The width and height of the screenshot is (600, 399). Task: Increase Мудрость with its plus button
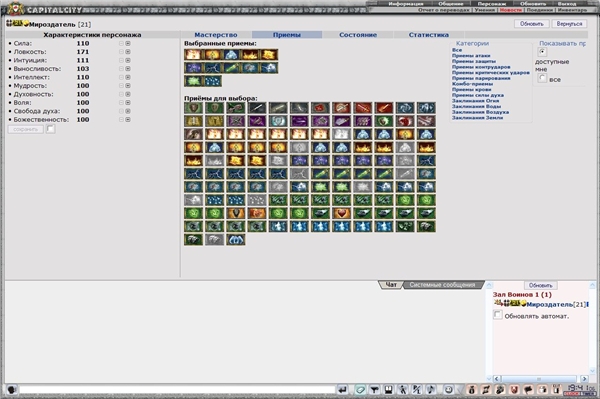(128, 86)
